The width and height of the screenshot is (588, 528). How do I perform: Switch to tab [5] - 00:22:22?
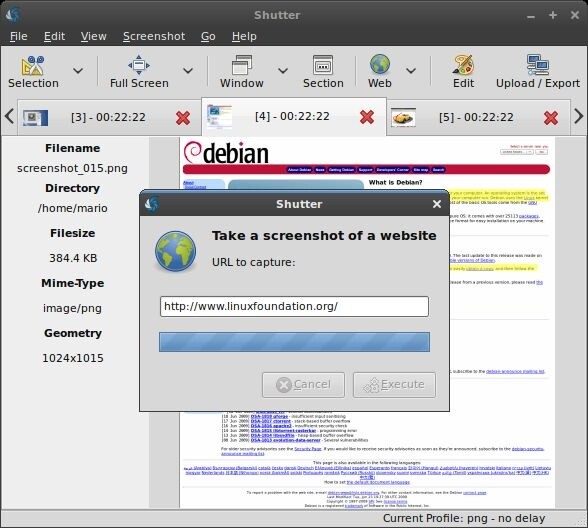476,117
